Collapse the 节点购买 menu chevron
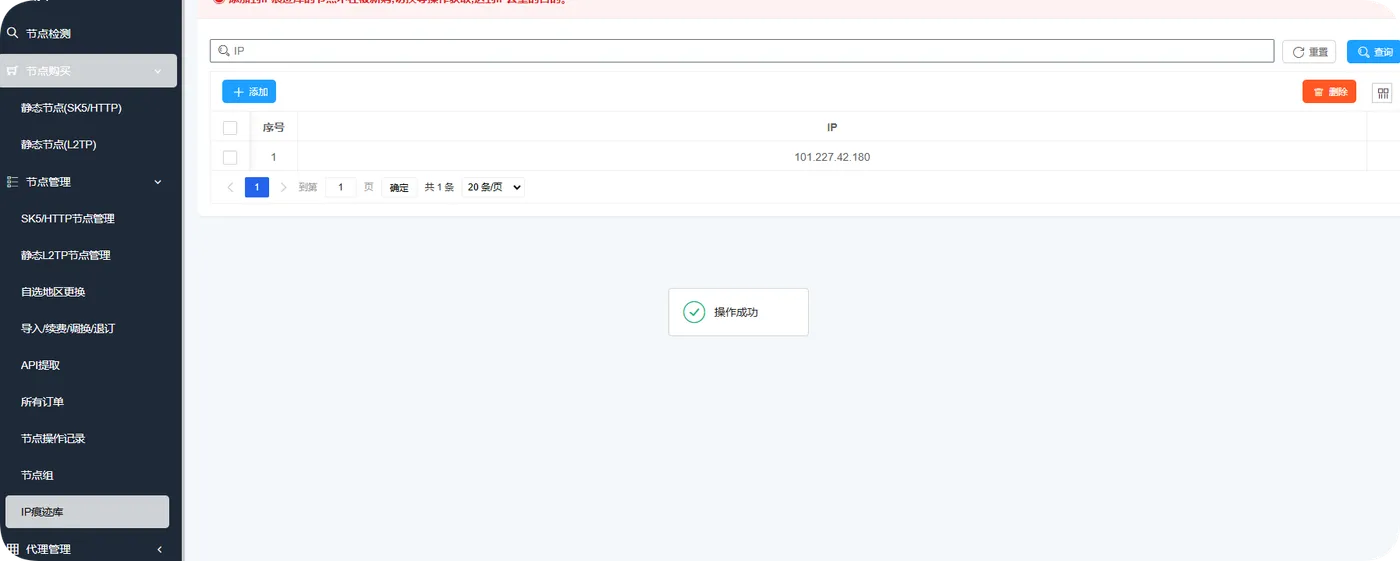The height and width of the screenshot is (561, 1400). 158,71
